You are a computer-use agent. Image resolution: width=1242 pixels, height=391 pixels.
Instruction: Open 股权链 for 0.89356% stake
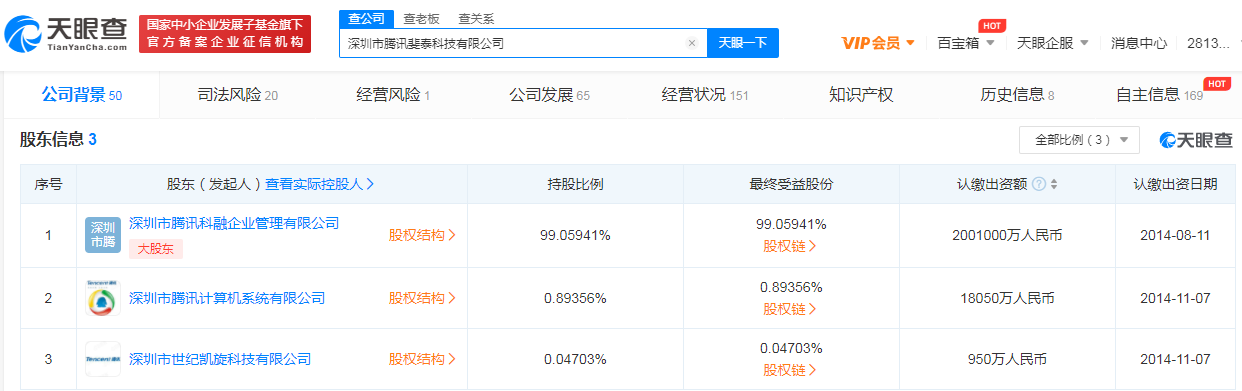790,308
